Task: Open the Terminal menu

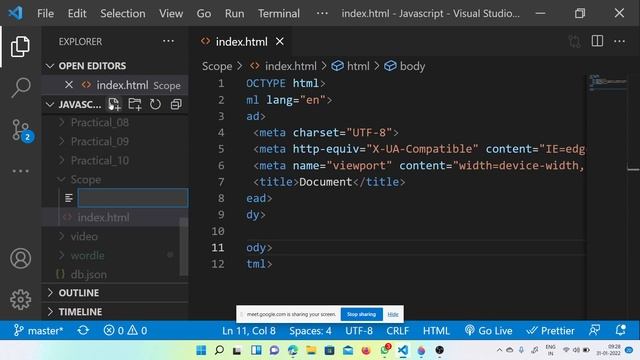Action: [x=279, y=13]
